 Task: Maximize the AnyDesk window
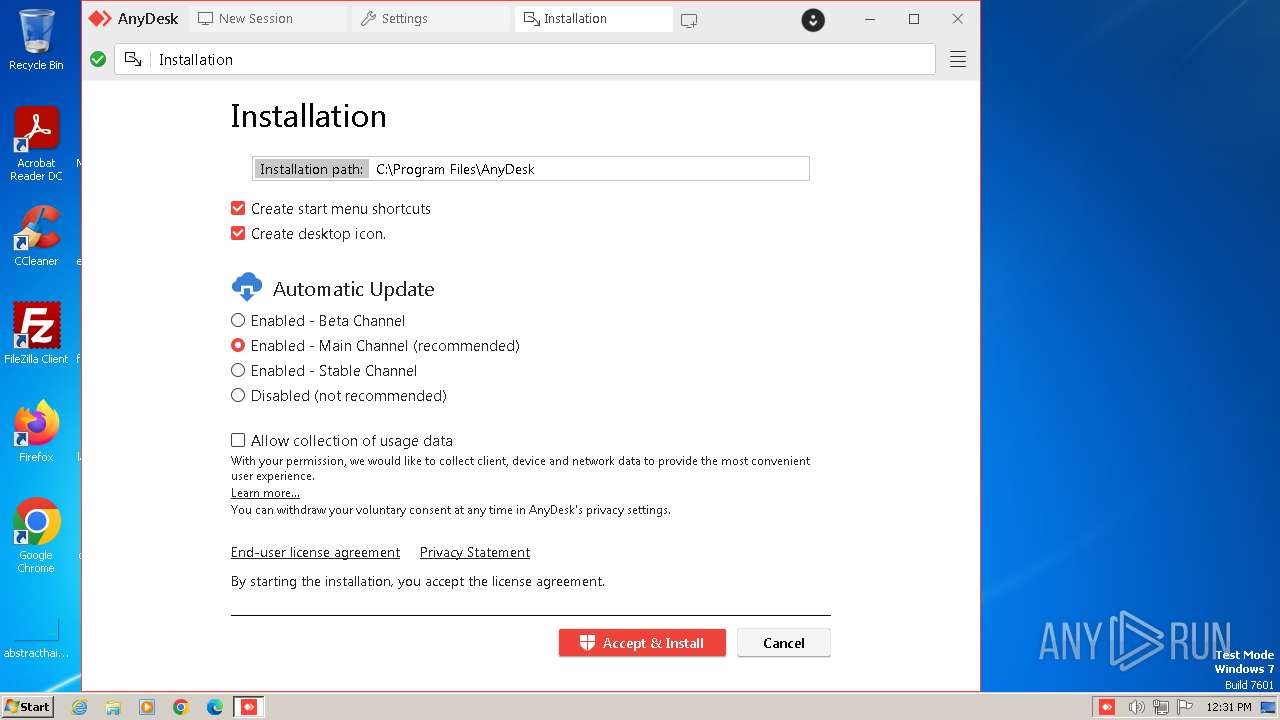click(x=914, y=19)
